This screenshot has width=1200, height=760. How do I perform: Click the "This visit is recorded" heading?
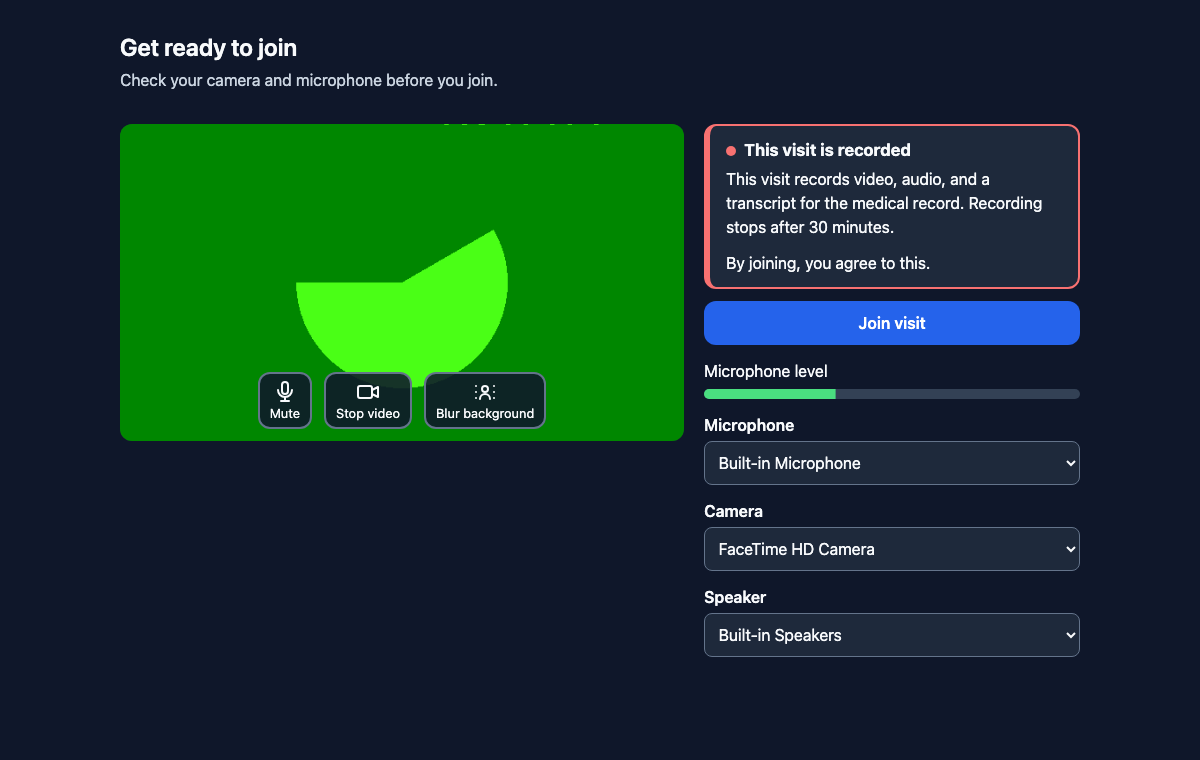[827, 150]
